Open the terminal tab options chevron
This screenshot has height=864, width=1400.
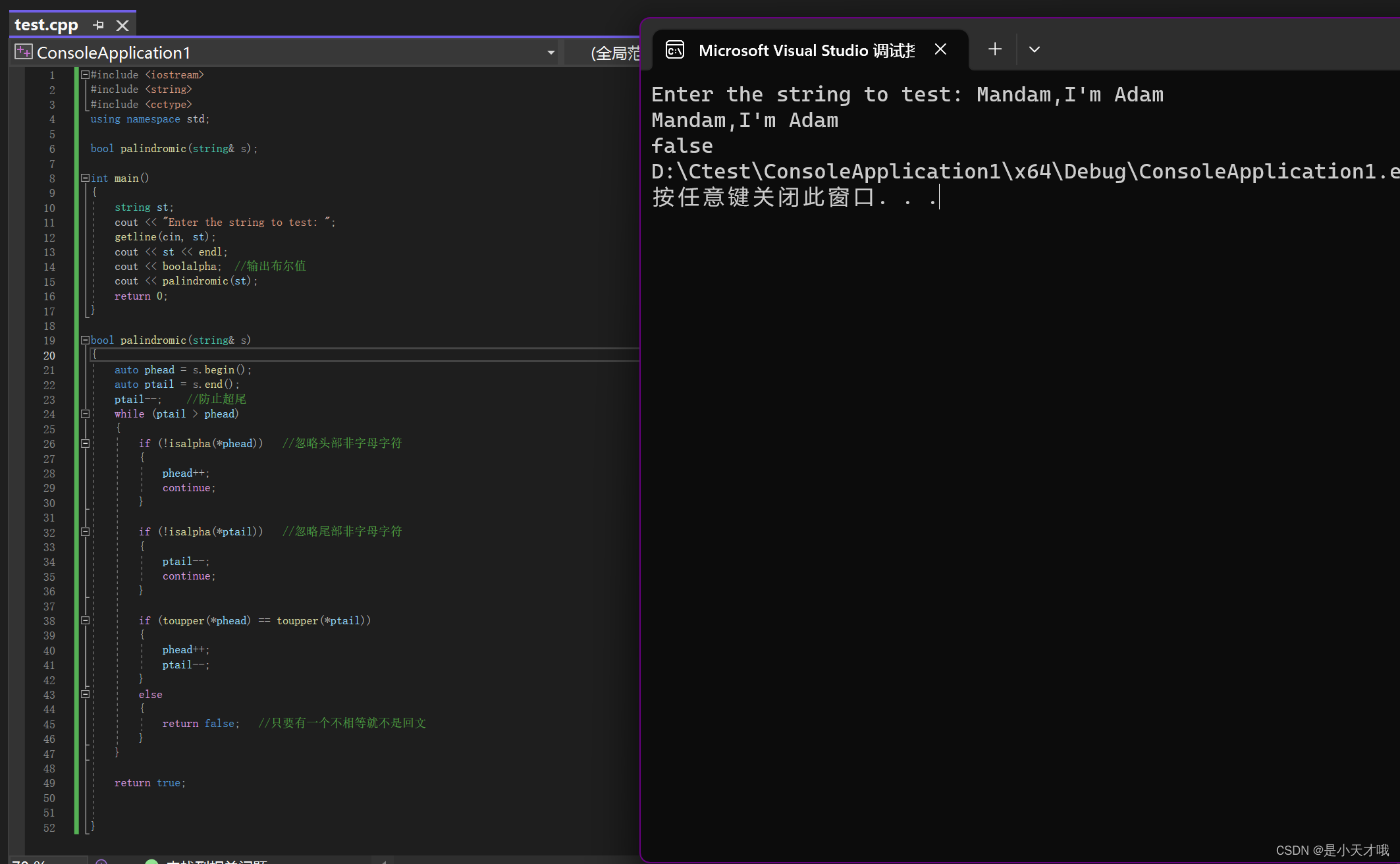(x=1034, y=49)
